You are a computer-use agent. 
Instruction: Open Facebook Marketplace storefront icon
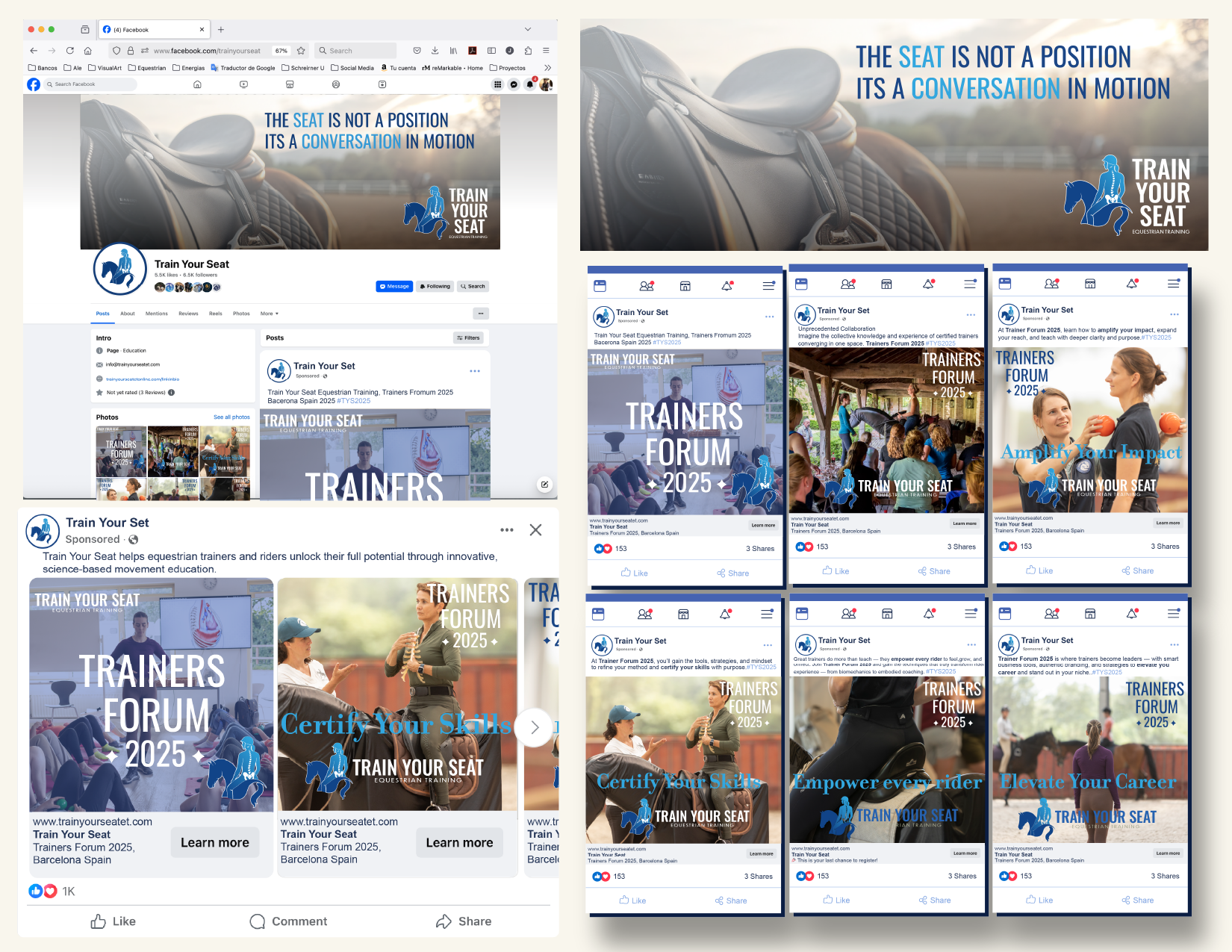pos(290,84)
